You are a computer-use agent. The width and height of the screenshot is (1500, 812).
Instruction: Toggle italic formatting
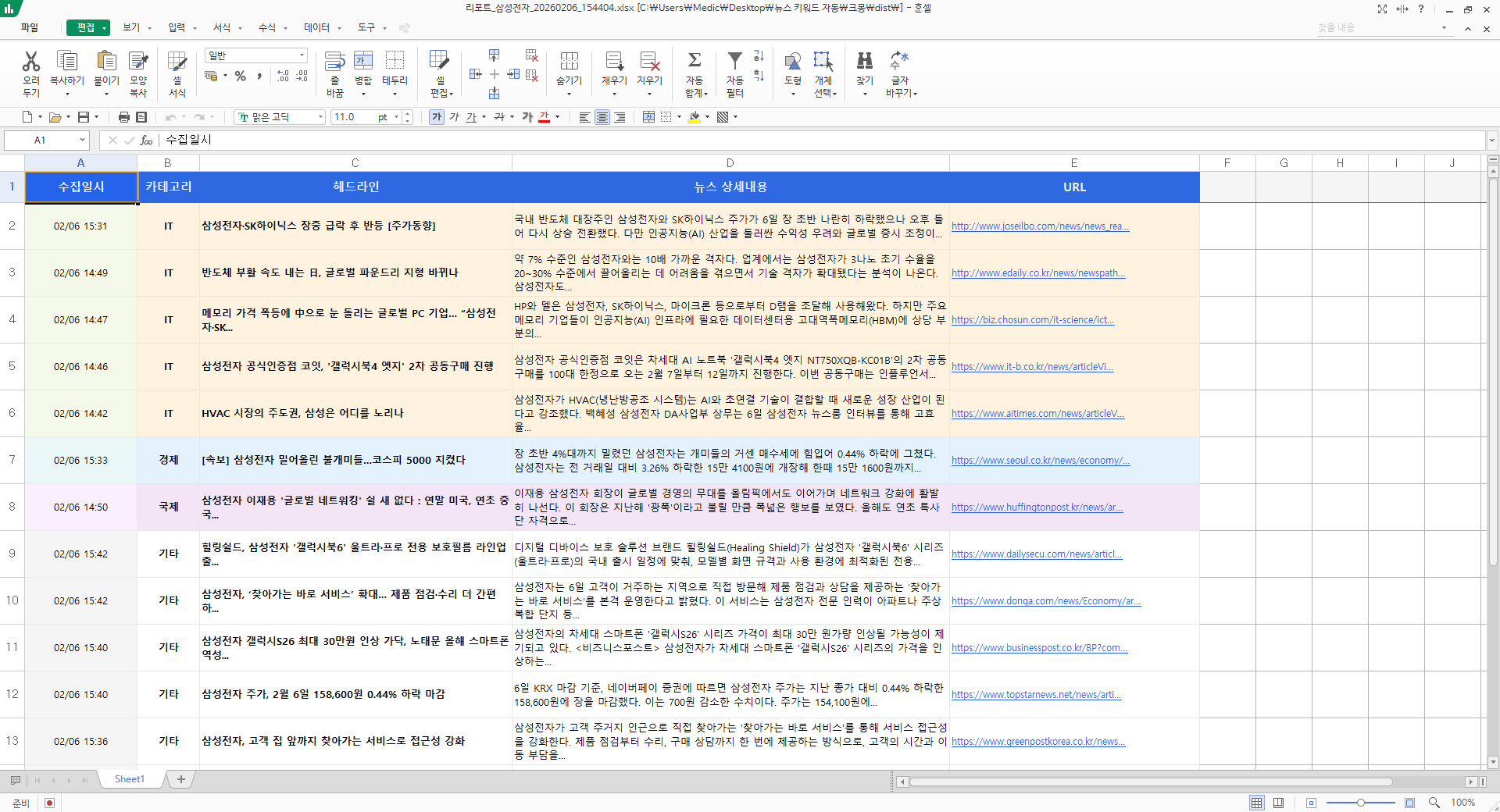455,117
